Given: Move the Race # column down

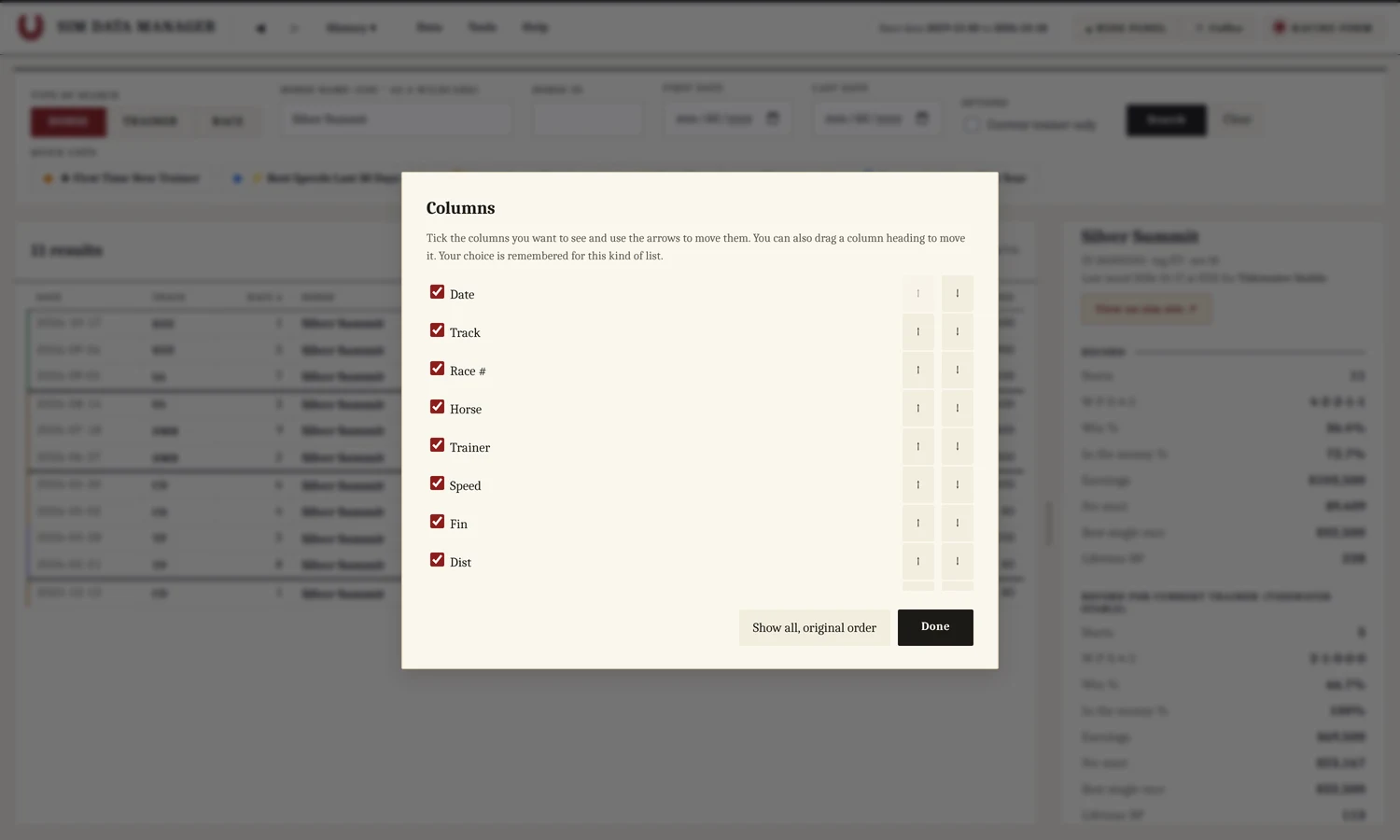Looking at the screenshot, I should (x=958, y=371).
